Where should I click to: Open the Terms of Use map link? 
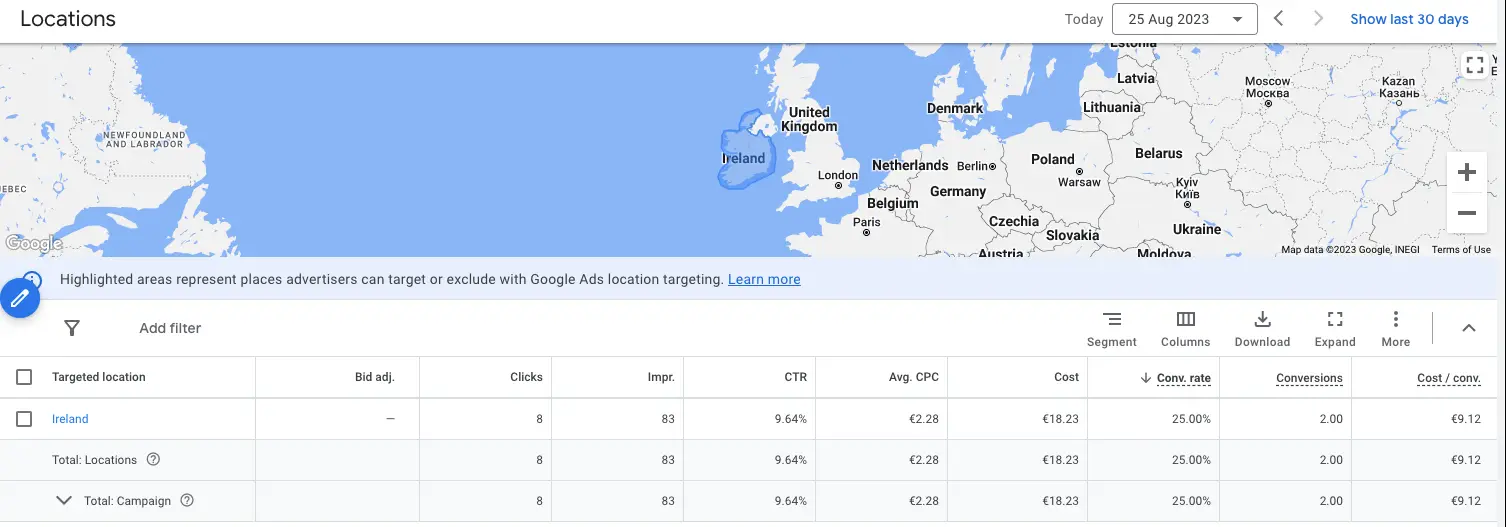point(1460,250)
